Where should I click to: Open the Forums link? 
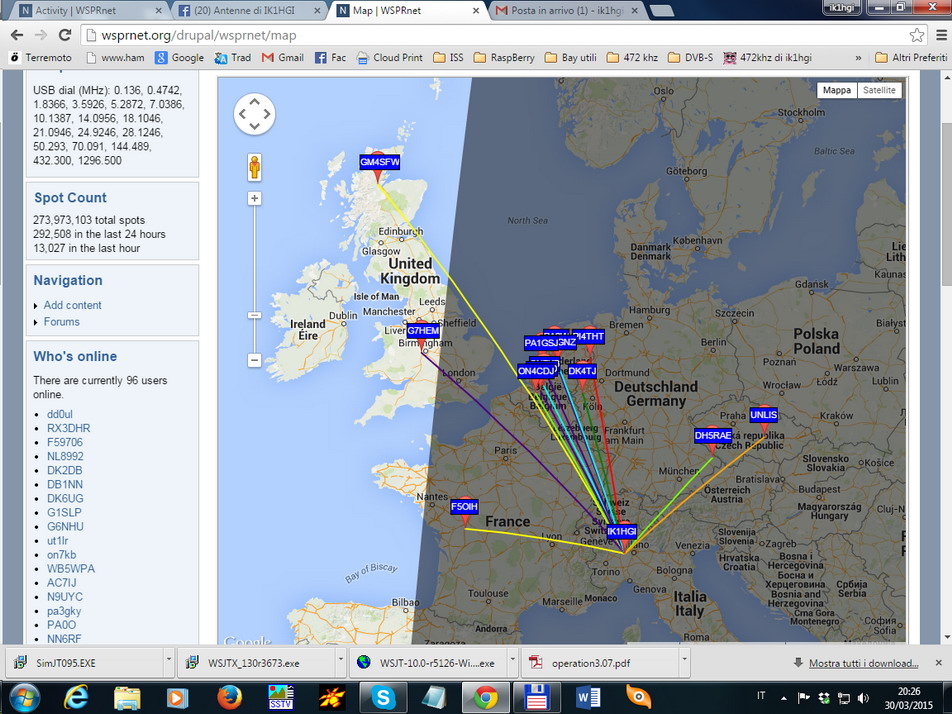61,322
